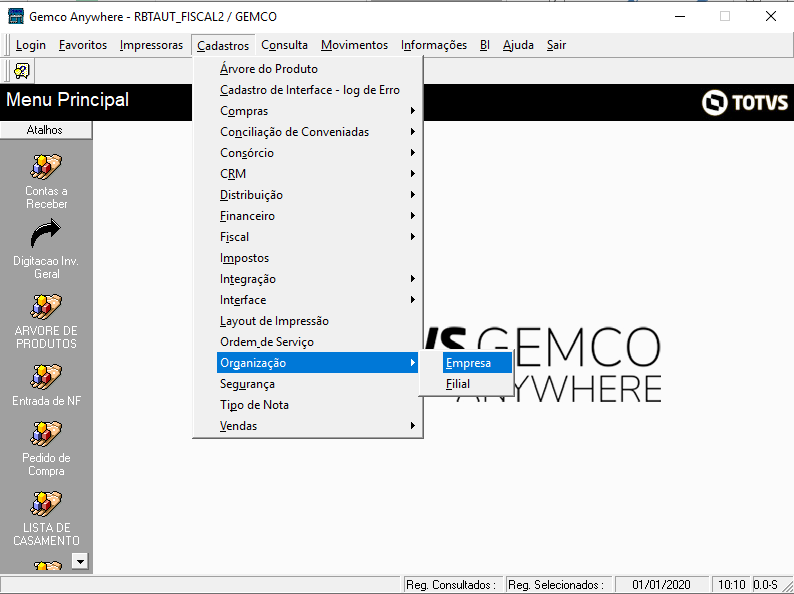The width and height of the screenshot is (794, 594).
Task: Click the 01/01/2020 date in status bar
Action: tap(661, 585)
